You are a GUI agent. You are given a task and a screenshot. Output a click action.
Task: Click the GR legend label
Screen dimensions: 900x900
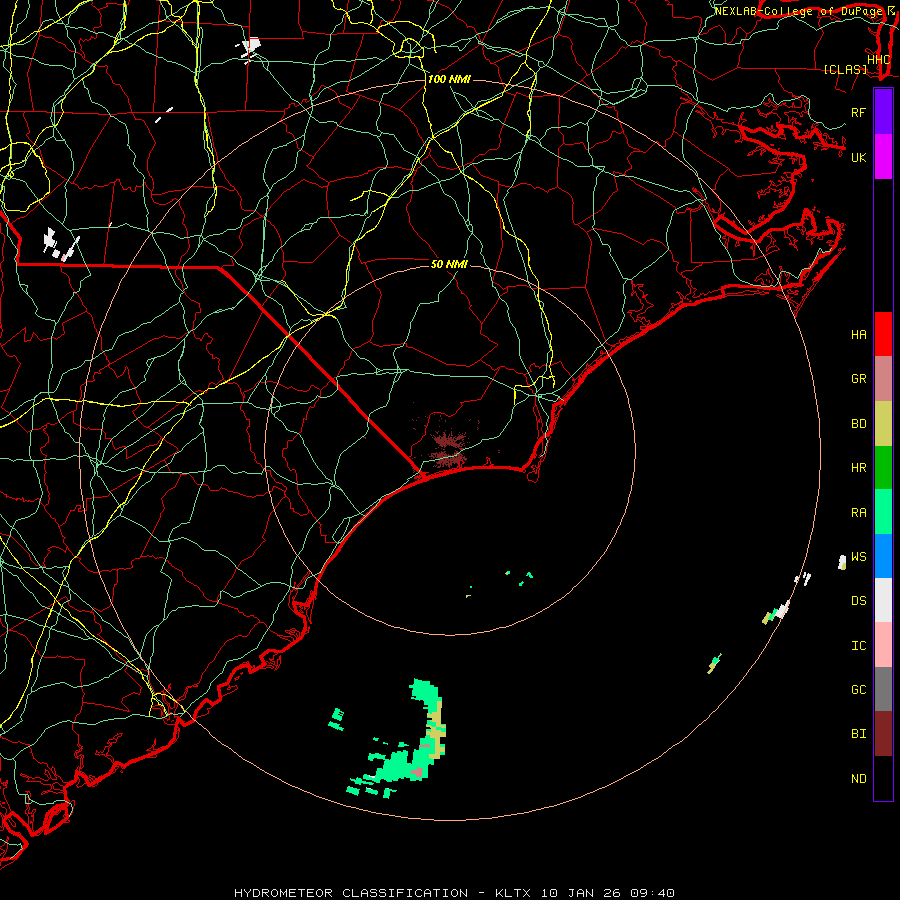click(x=859, y=379)
